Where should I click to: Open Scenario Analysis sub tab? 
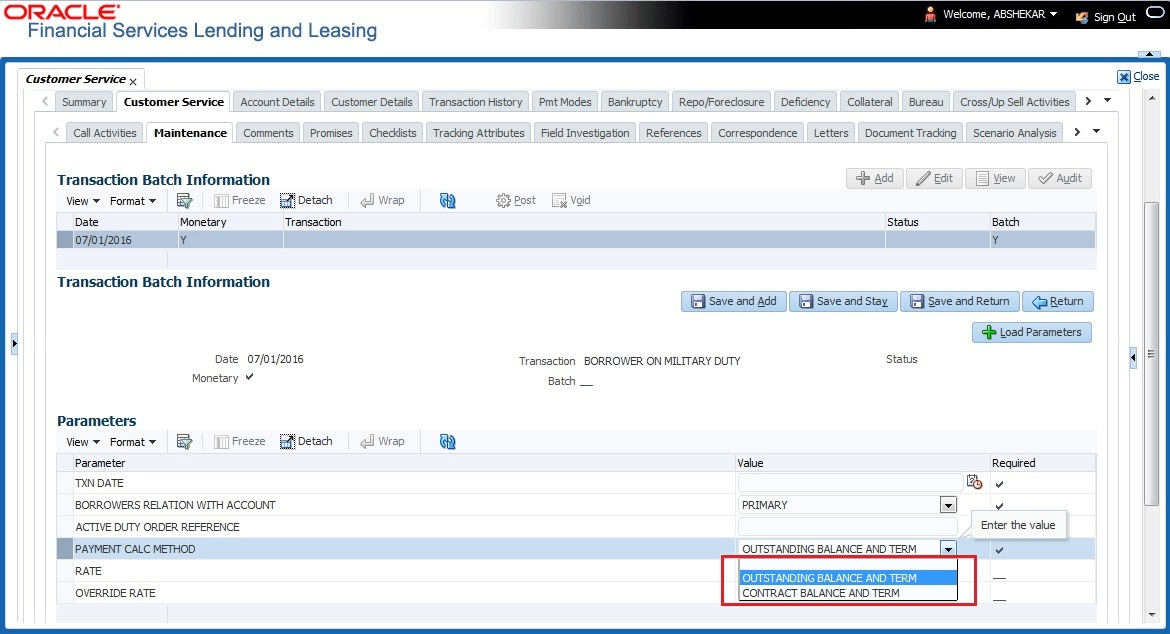coord(1015,133)
